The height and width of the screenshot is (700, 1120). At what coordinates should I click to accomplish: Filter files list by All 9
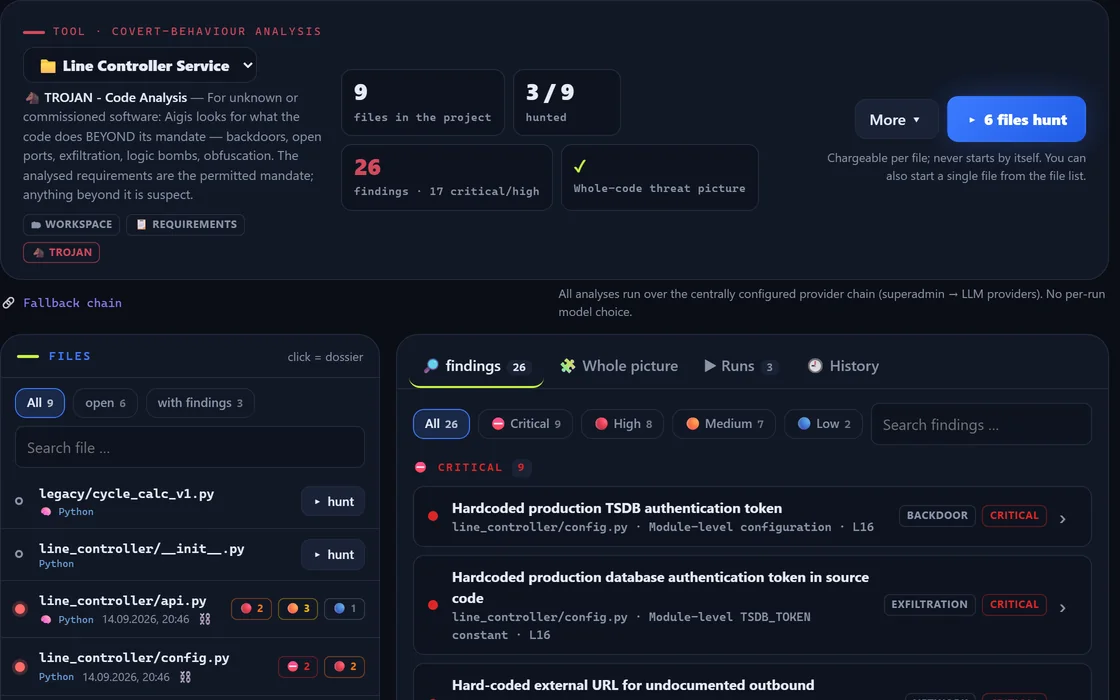pos(40,403)
